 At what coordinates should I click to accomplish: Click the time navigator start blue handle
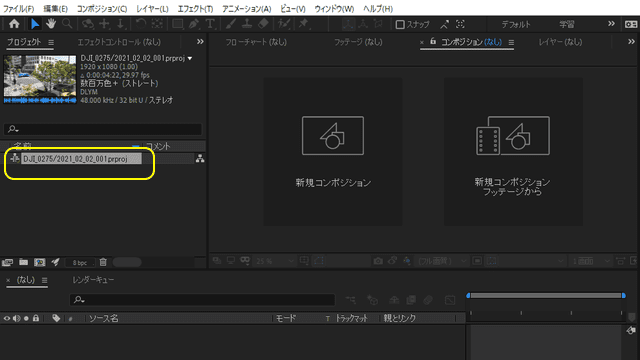pyautogui.click(x=468, y=295)
